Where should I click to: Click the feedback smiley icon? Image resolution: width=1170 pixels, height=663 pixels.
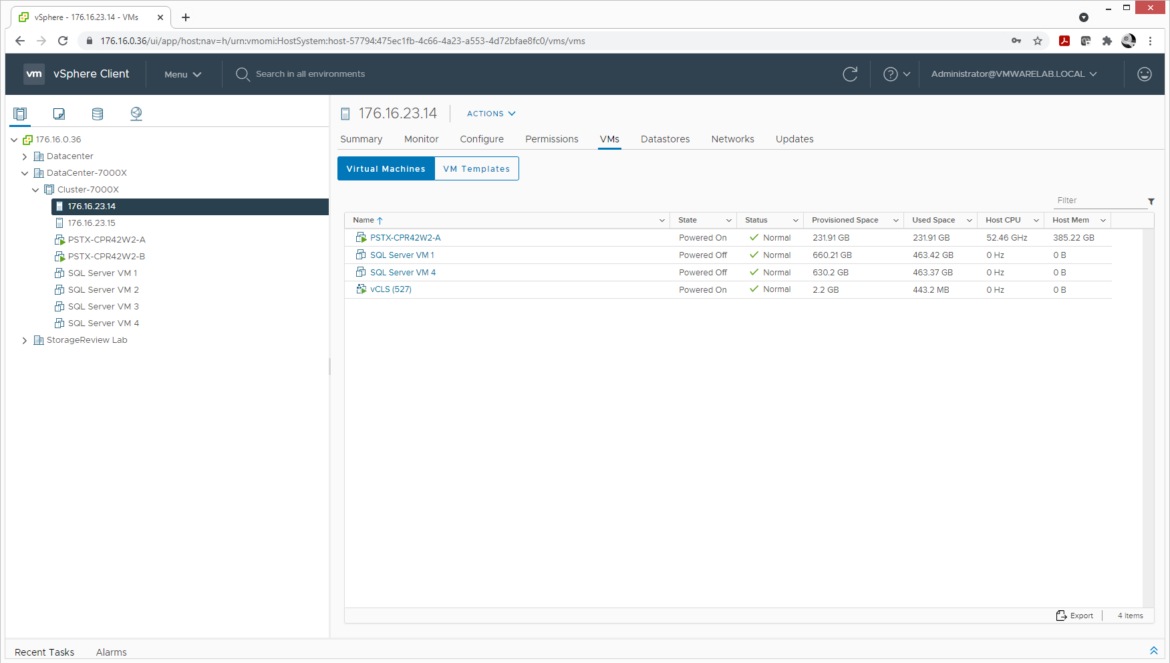coord(1144,74)
